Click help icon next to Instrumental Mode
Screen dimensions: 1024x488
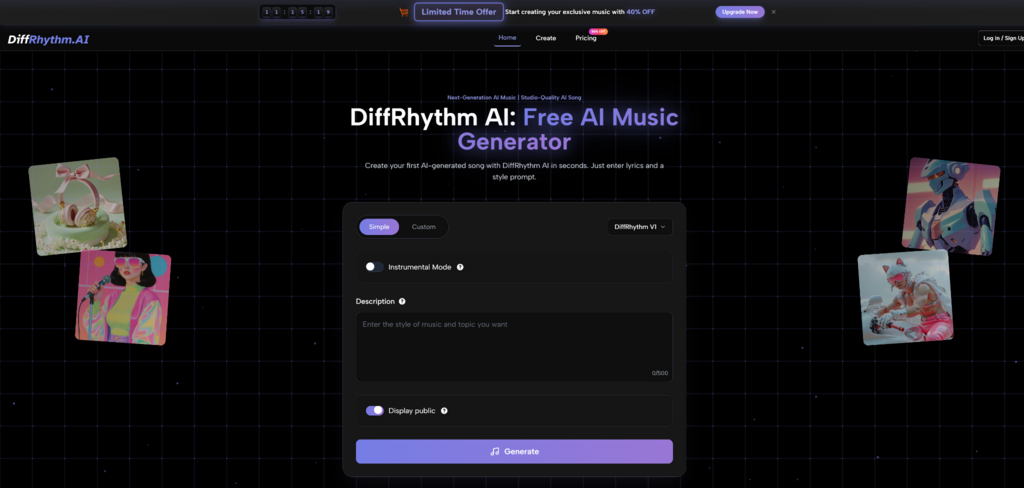460,267
